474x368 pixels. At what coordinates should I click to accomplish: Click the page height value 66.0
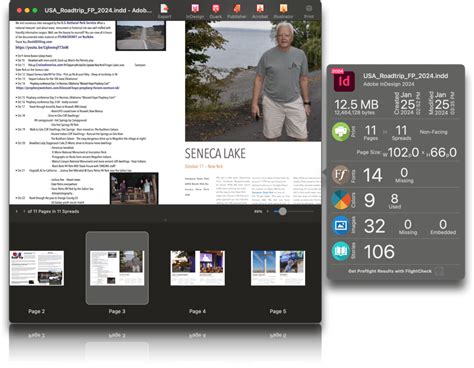tap(443, 153)
